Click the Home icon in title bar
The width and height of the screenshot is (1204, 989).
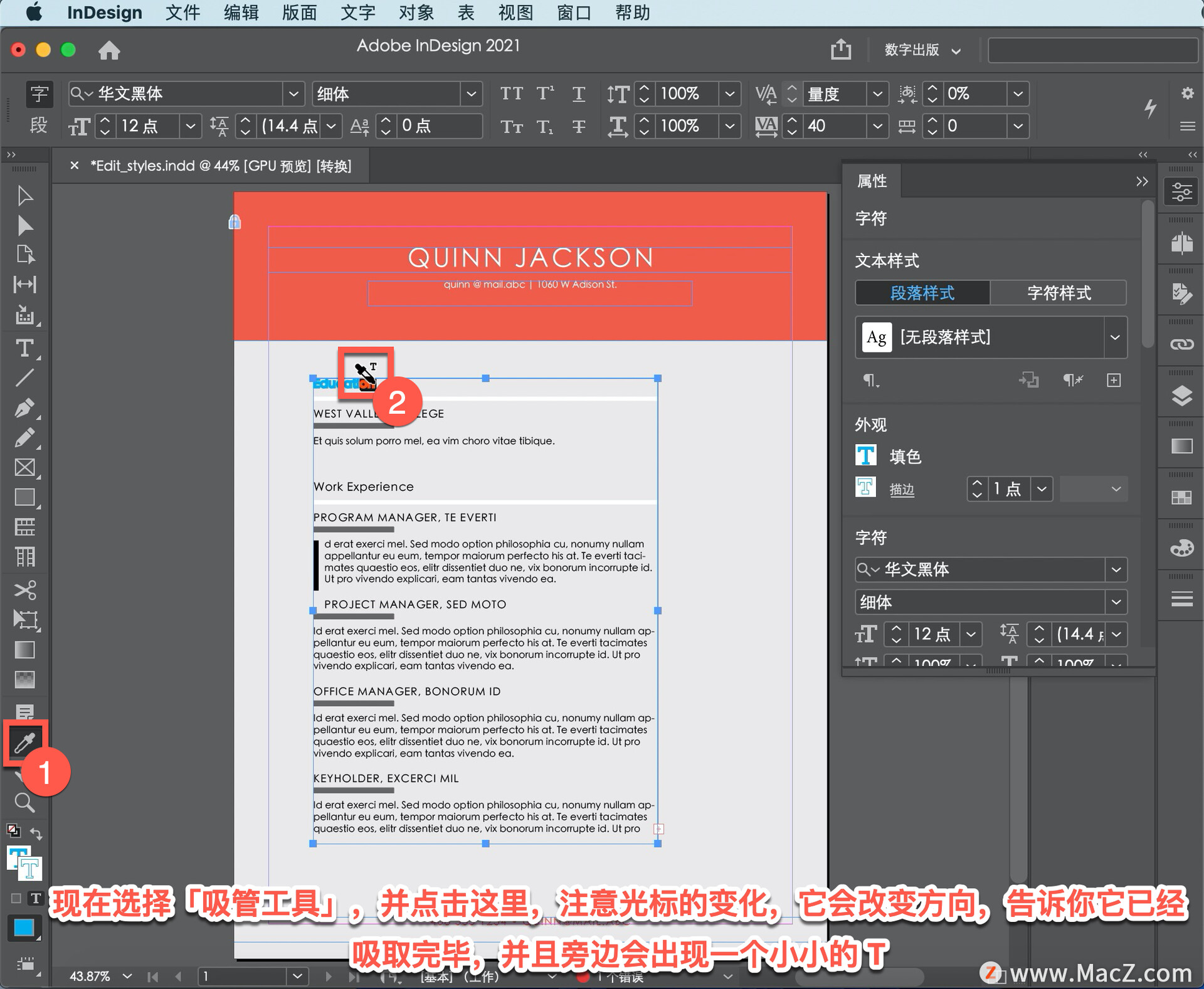point(109,50)
